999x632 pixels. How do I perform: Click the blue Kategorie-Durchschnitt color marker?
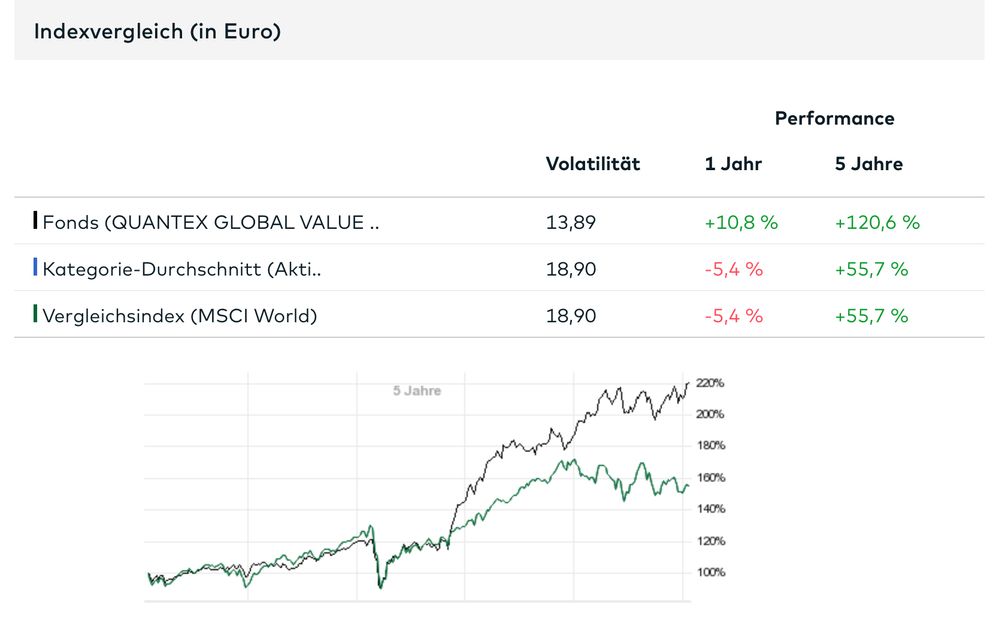click(x=36, y=268)
